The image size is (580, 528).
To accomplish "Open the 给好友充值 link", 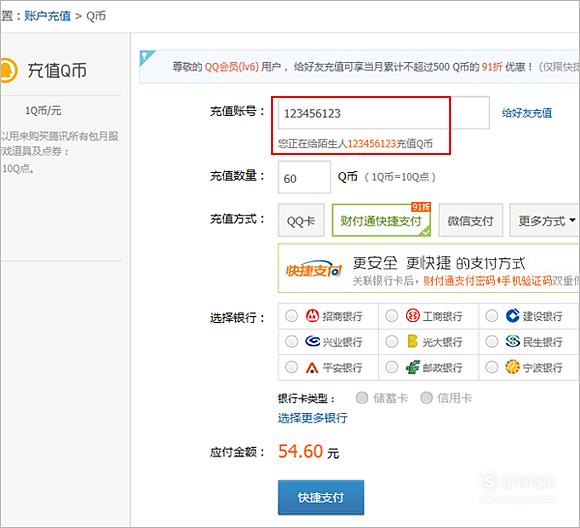I will click(x=527, y=113).
